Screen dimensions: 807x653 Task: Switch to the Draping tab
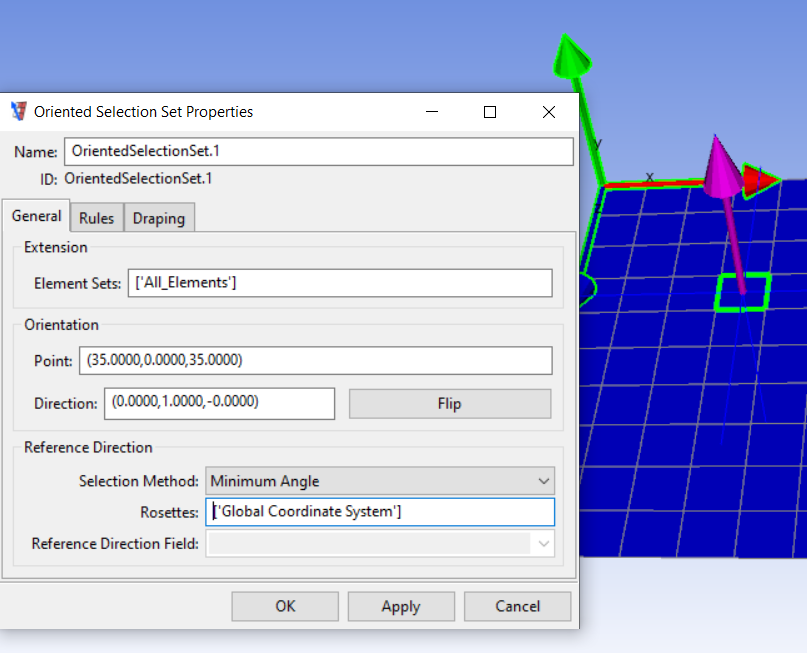159,218
